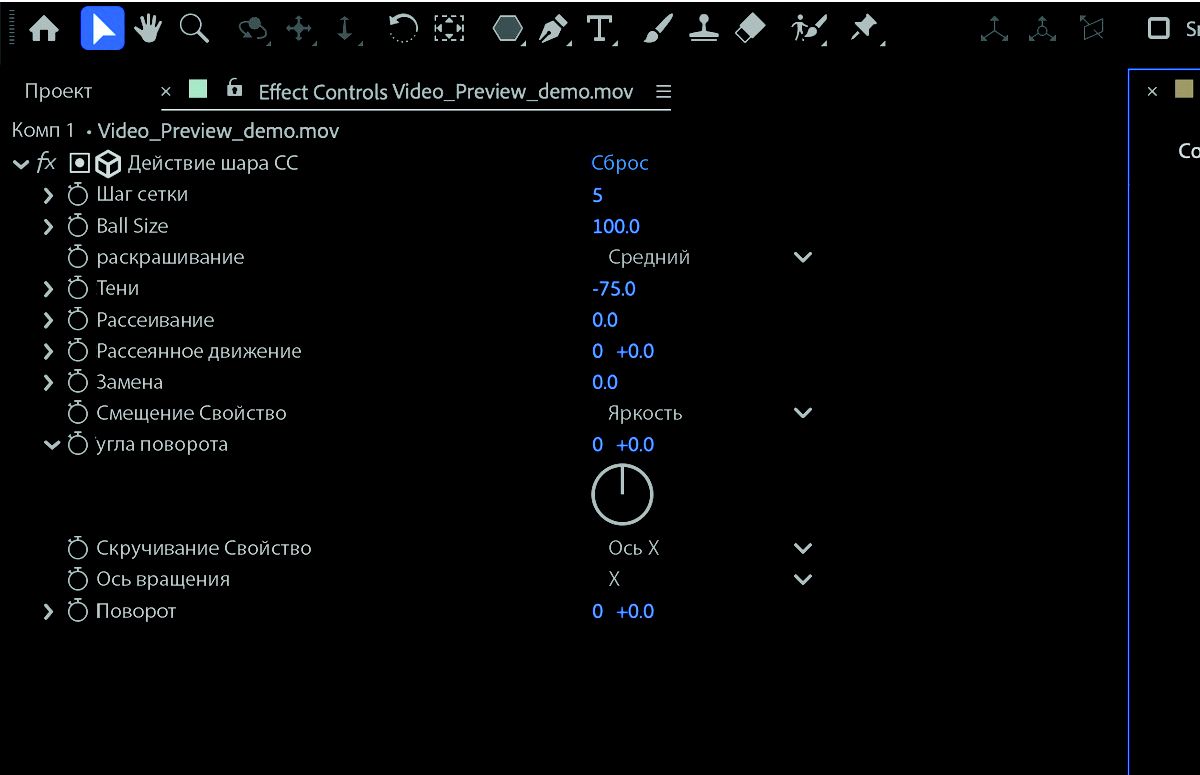Click the Шаг сетки value 5
This screenshot has width=1200, height=775.
(x=597, y=195)
